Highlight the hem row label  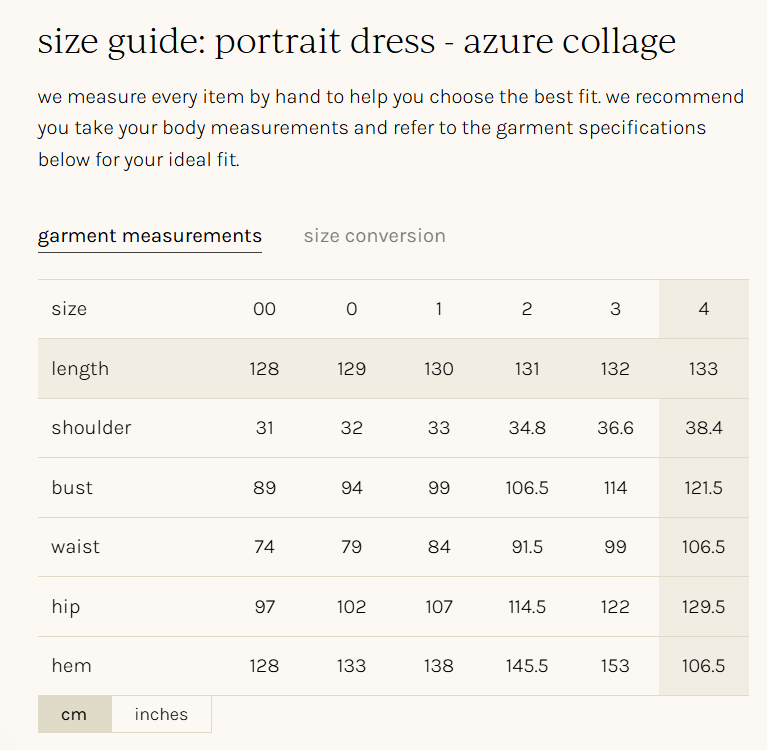pos(71,666)
